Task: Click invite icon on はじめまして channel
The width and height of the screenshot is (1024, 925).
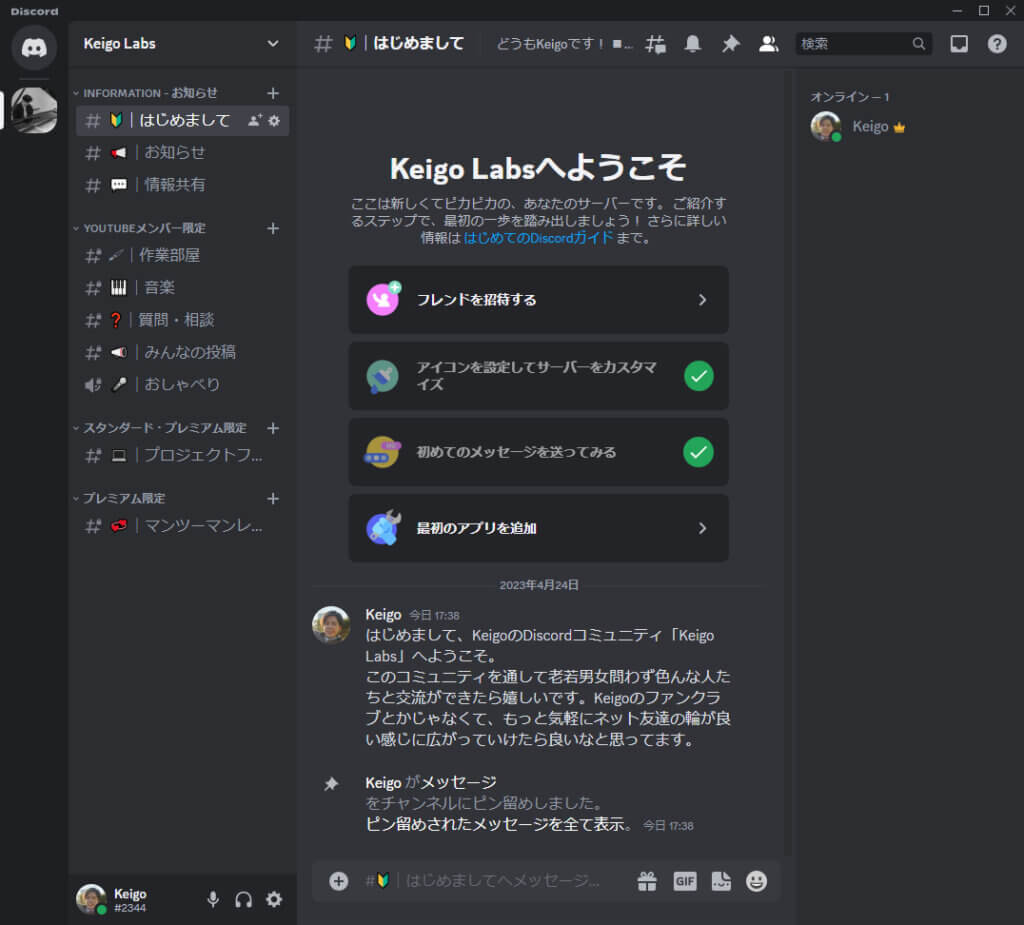Action: pyautogui.click(x=255, y=120)
